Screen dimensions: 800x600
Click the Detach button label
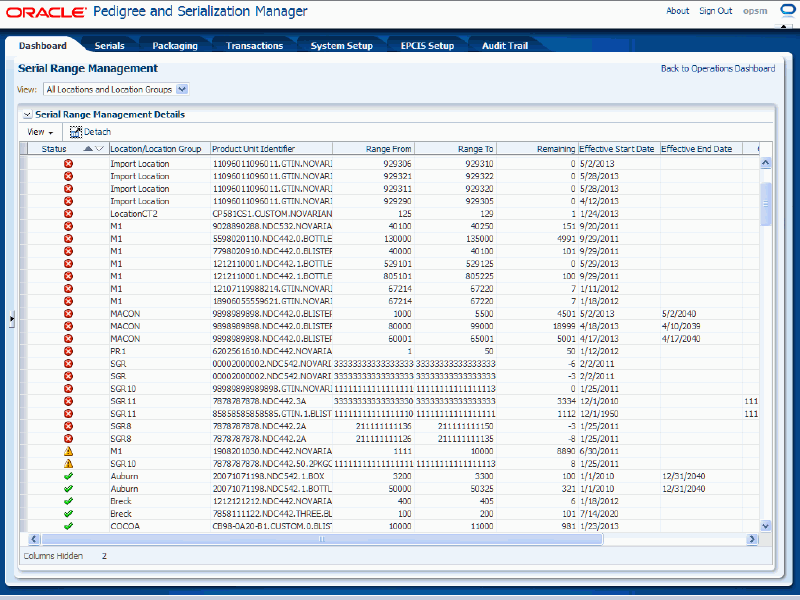[97, 132]
